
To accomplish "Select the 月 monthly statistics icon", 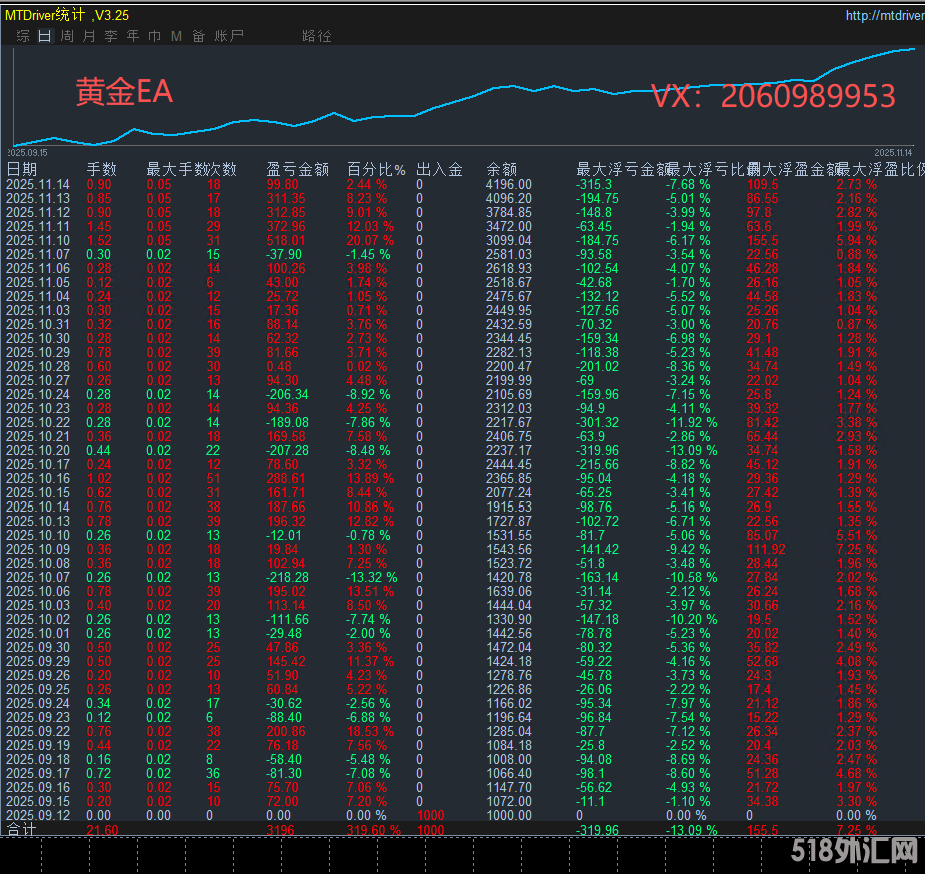I will (88, 35).
